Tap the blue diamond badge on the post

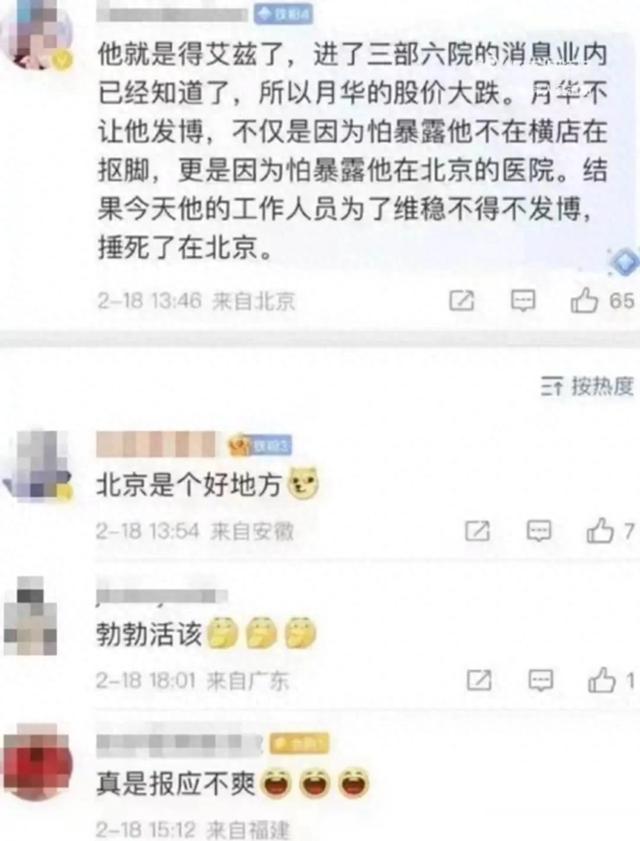(x=625, y=262)
